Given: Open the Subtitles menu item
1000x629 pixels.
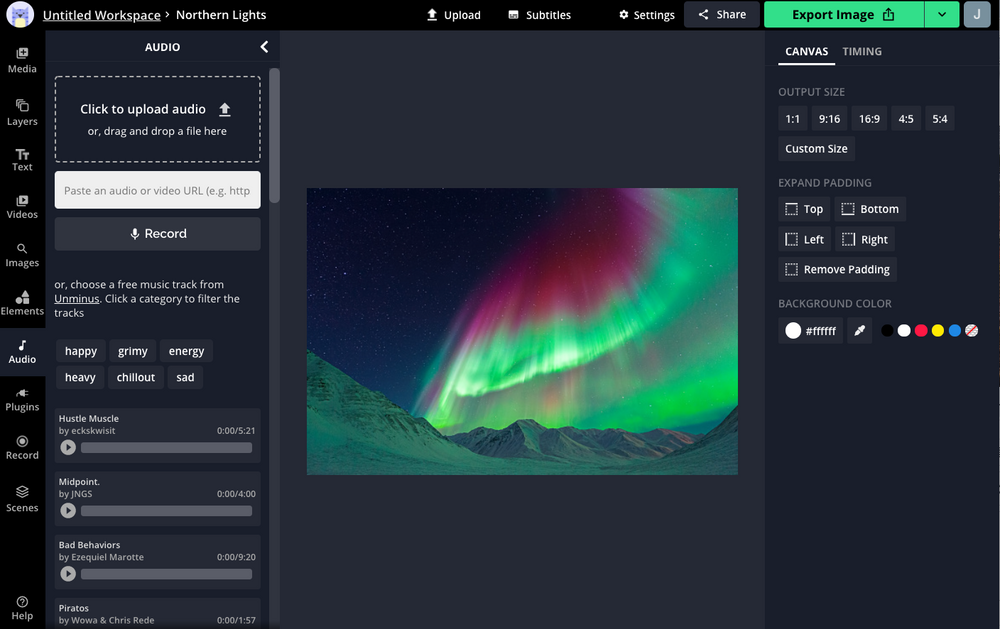Looking at the screenshot, I should pyautogui.click(x=538, y=15).
